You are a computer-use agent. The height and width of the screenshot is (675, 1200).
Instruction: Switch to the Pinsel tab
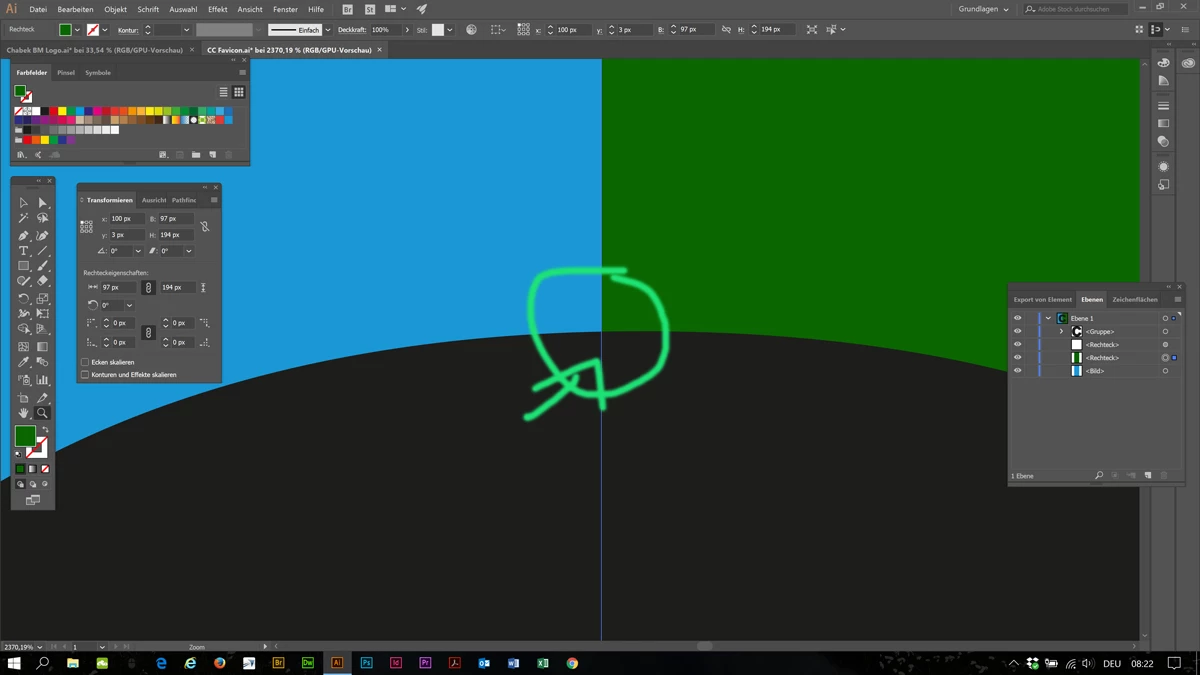66,73
